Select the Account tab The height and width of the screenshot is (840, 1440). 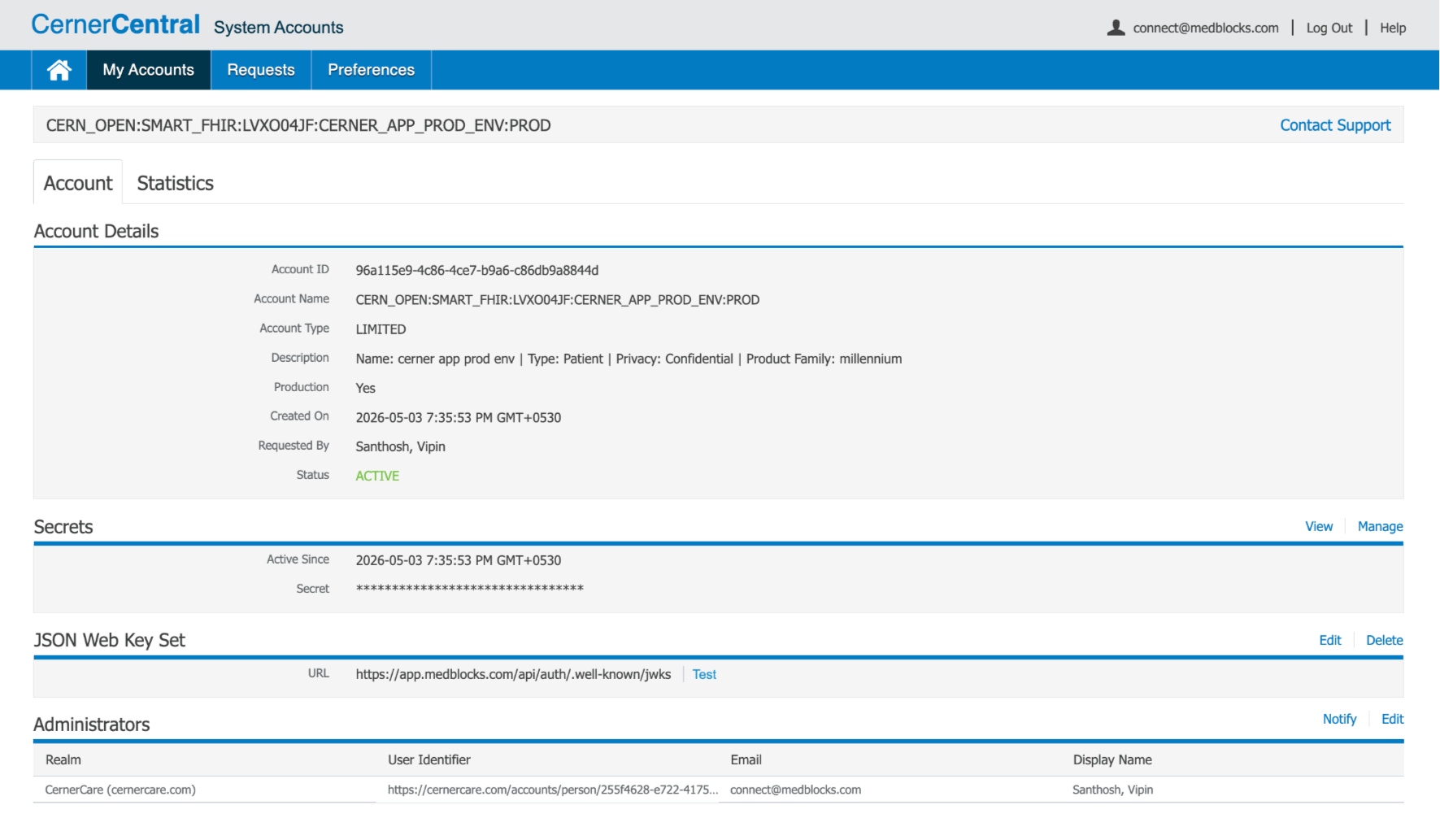tap(78, 183)
